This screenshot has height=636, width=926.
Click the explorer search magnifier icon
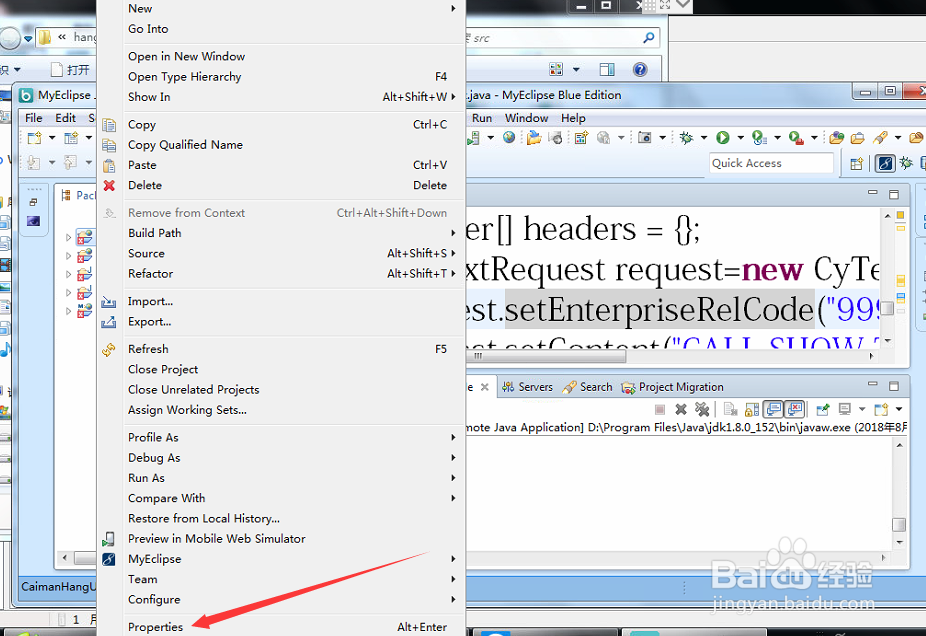pos(648,38)
